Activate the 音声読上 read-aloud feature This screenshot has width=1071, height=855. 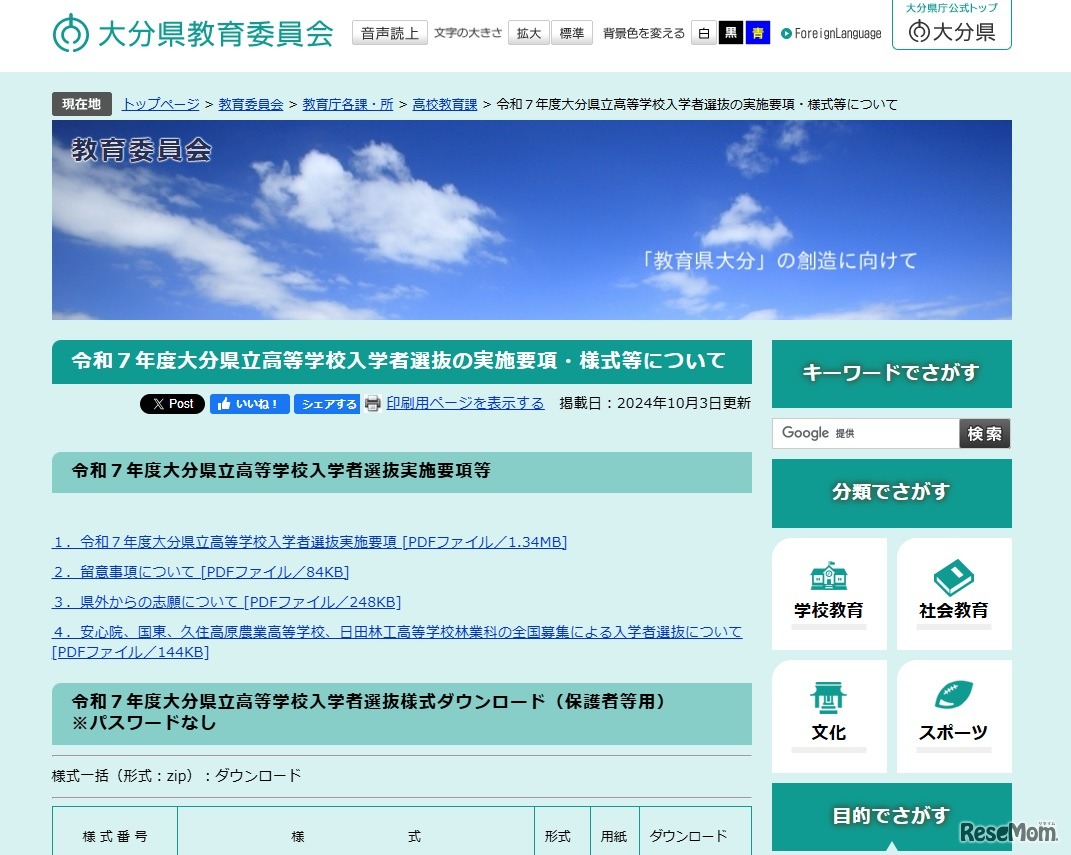389,32
